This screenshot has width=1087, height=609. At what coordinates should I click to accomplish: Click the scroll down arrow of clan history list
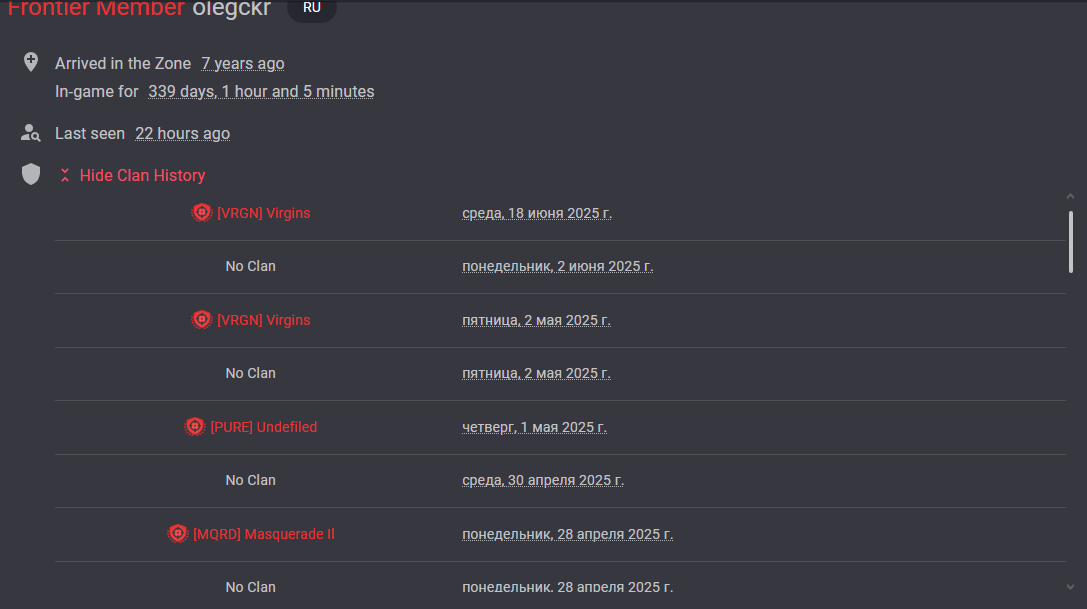[x=1070, y=587]
